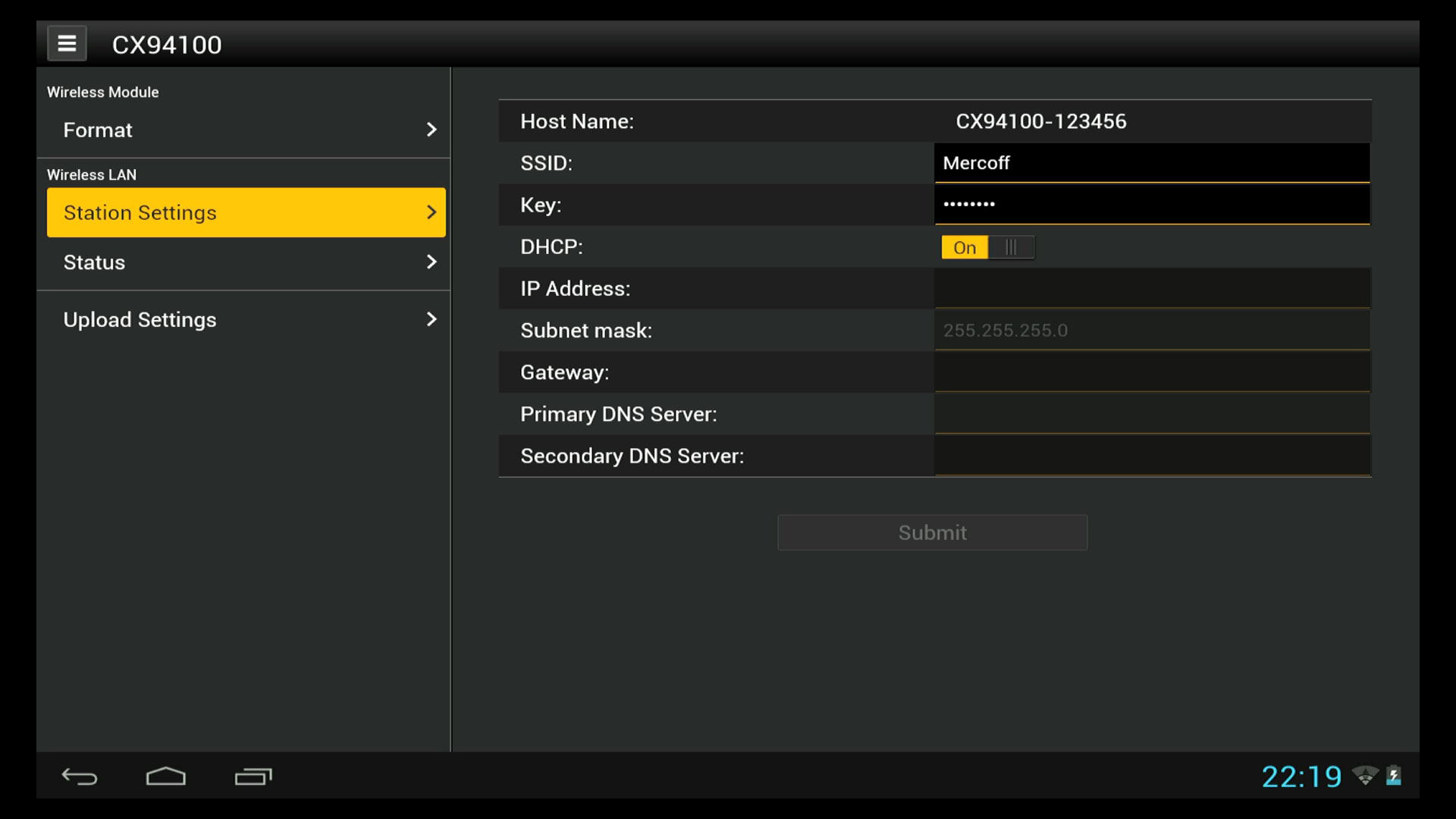This screenshot has width=1456, height=819.
Task: Focus the Key password field
Action: pyautogui.click(x=1151, y=205)
